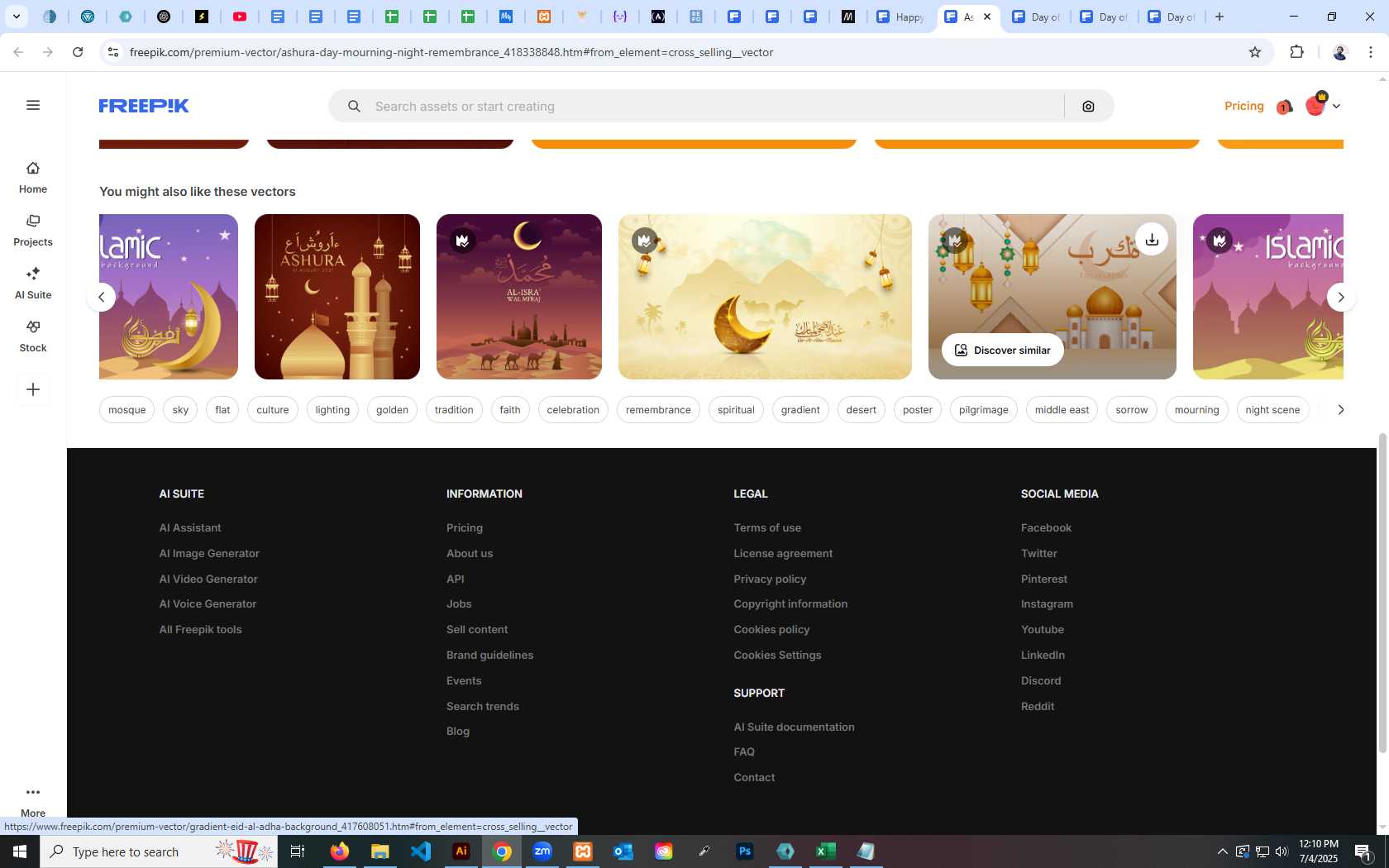
Task: Select the night scene tag
Action: 1272,409
